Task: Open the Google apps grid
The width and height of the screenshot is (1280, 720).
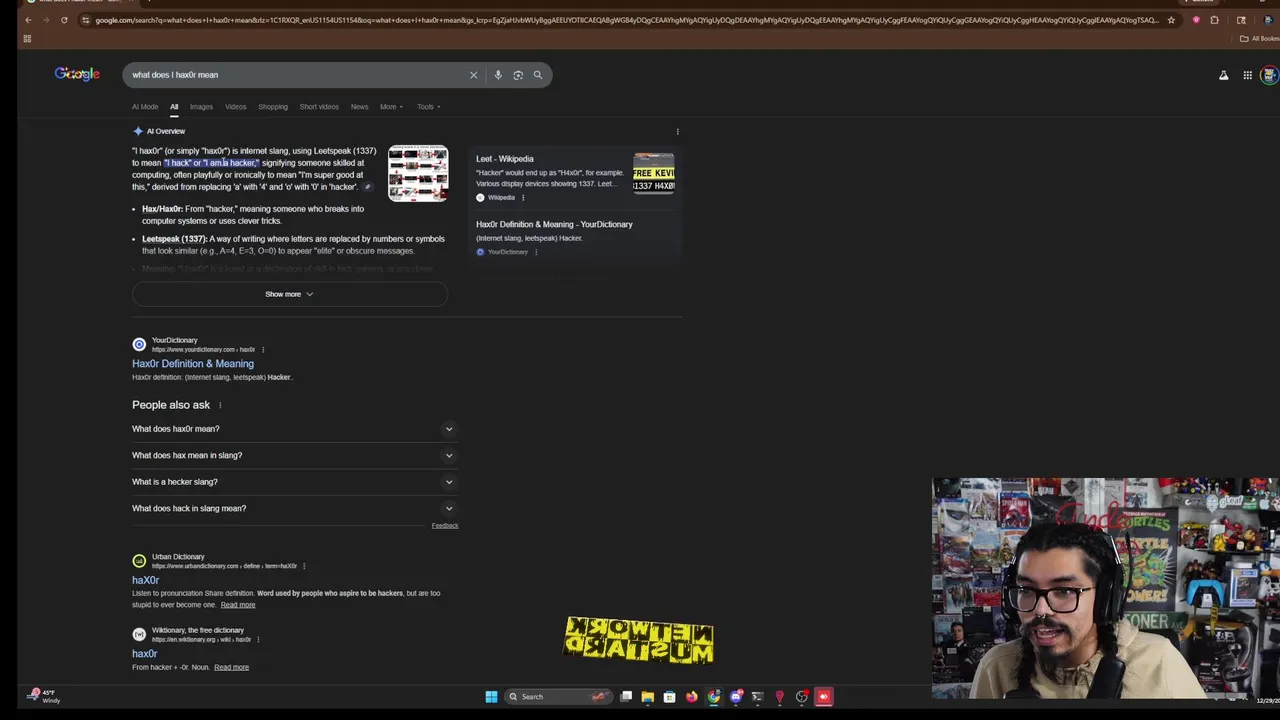Action: 1248,75
